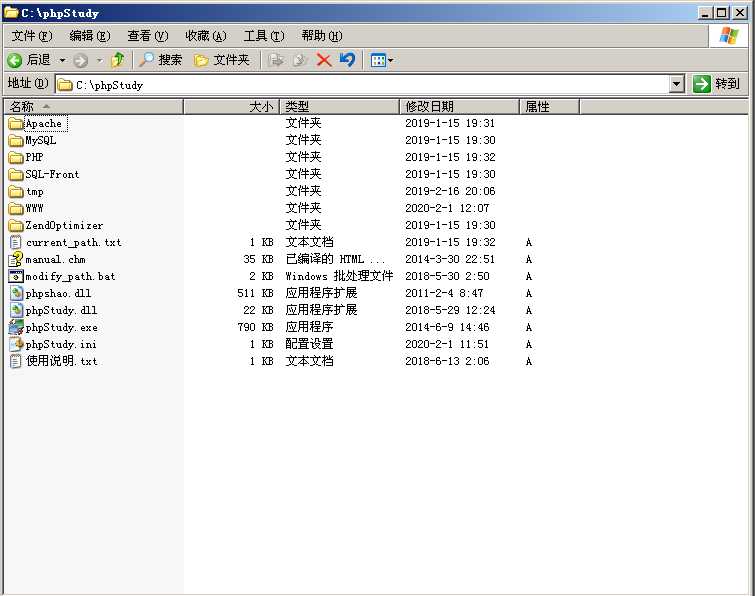Click the type Windows 批处理文件
The height and width of the screenshot is (596, 755).
[339, 276]
